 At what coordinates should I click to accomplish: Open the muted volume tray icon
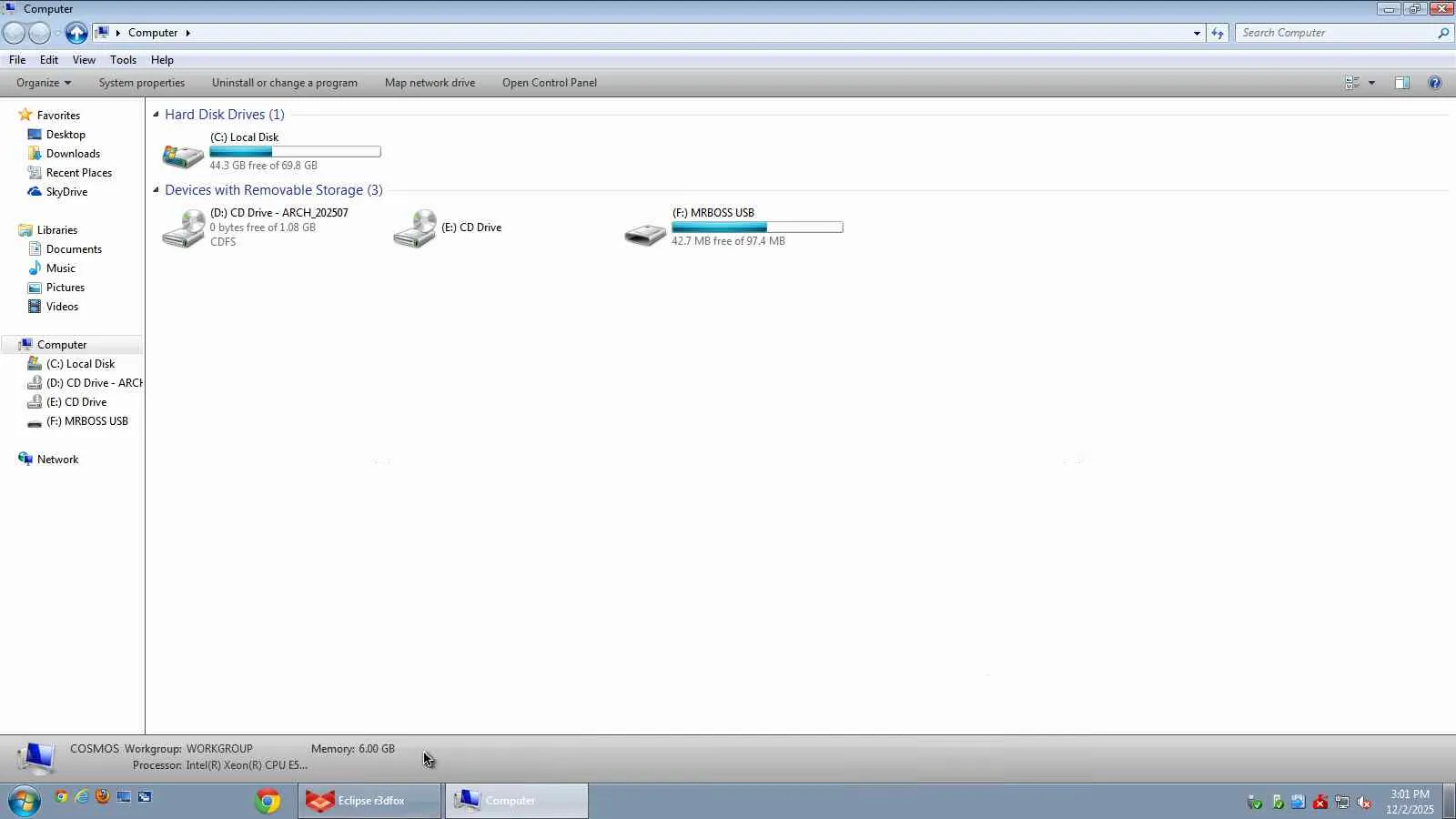click(x=1364, y=802)
